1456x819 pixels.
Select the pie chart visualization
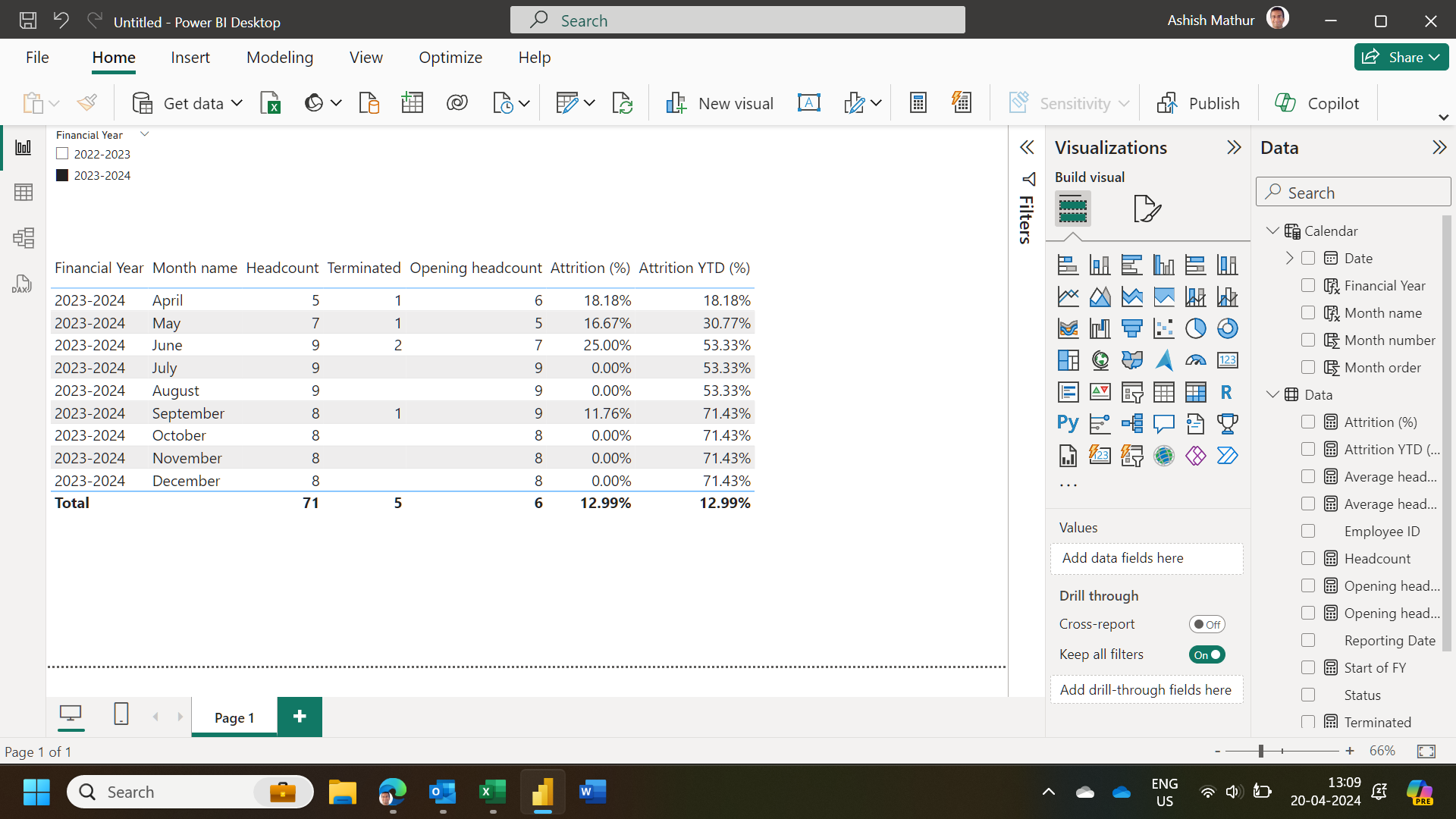point(1196,328)
